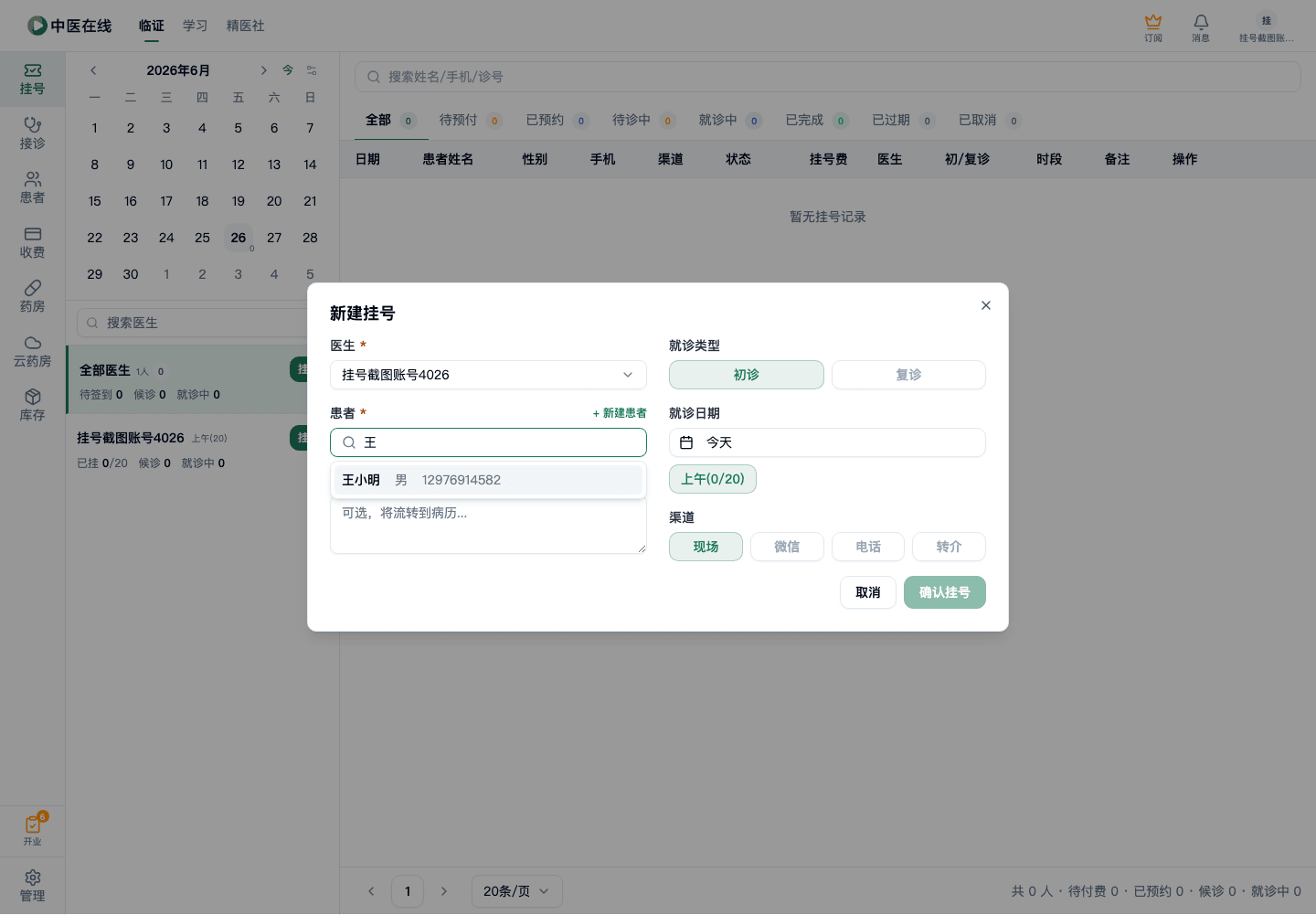
Task: Open the 订阅 subscription crown icon
Action: (x=1153, y=27)
